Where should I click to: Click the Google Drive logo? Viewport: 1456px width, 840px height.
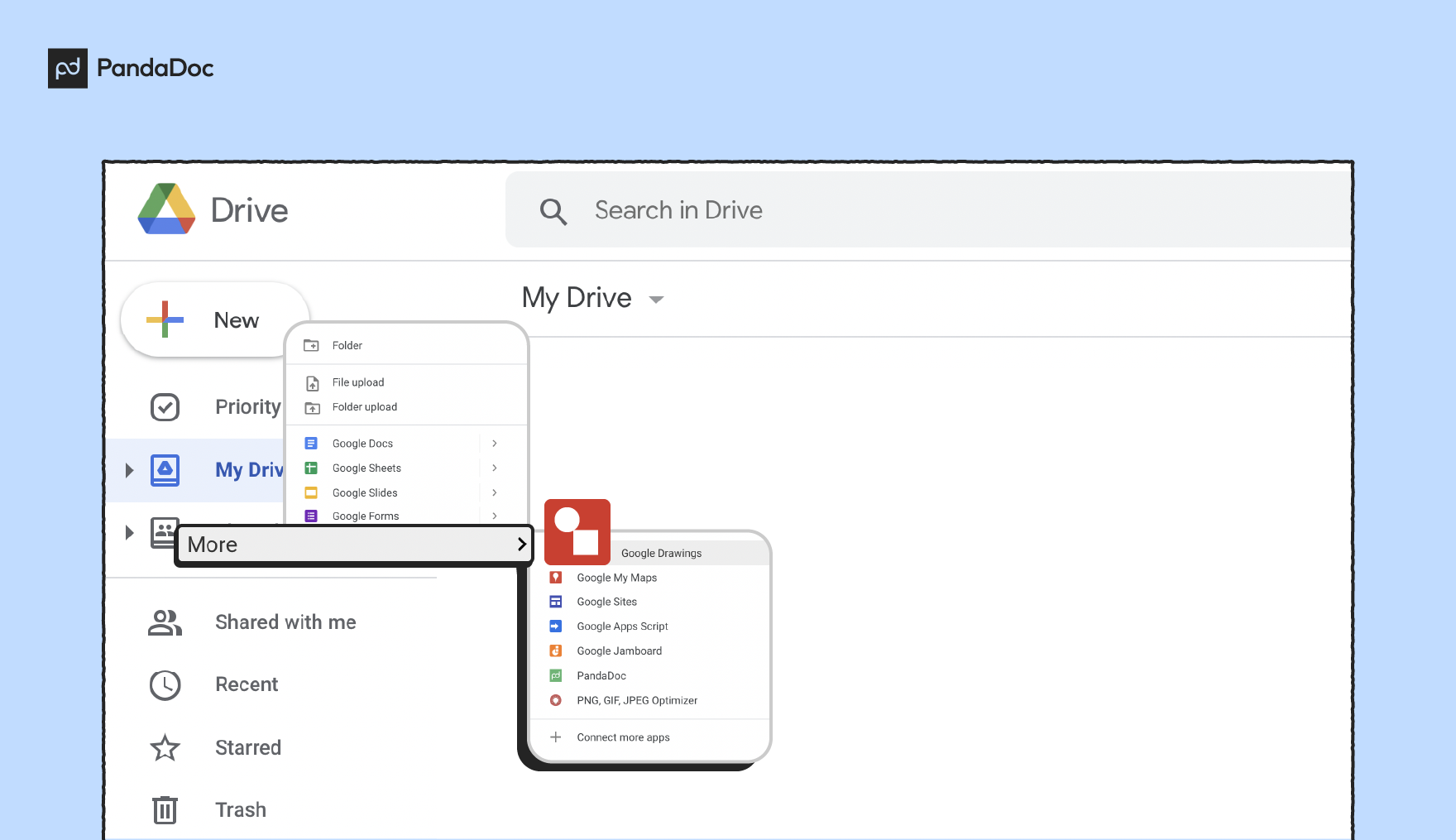coord(166,210)
